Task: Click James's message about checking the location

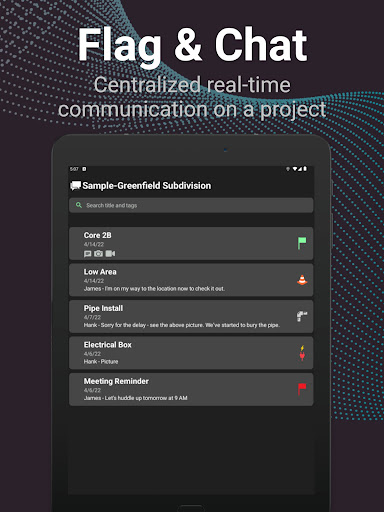Action: coord(154,289)
